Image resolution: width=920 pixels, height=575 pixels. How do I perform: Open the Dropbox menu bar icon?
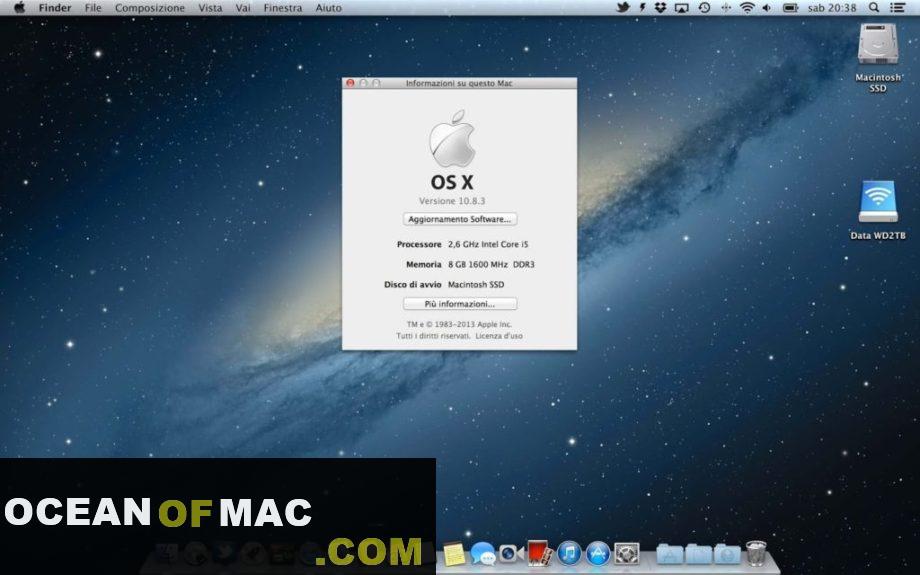(661, 8)
